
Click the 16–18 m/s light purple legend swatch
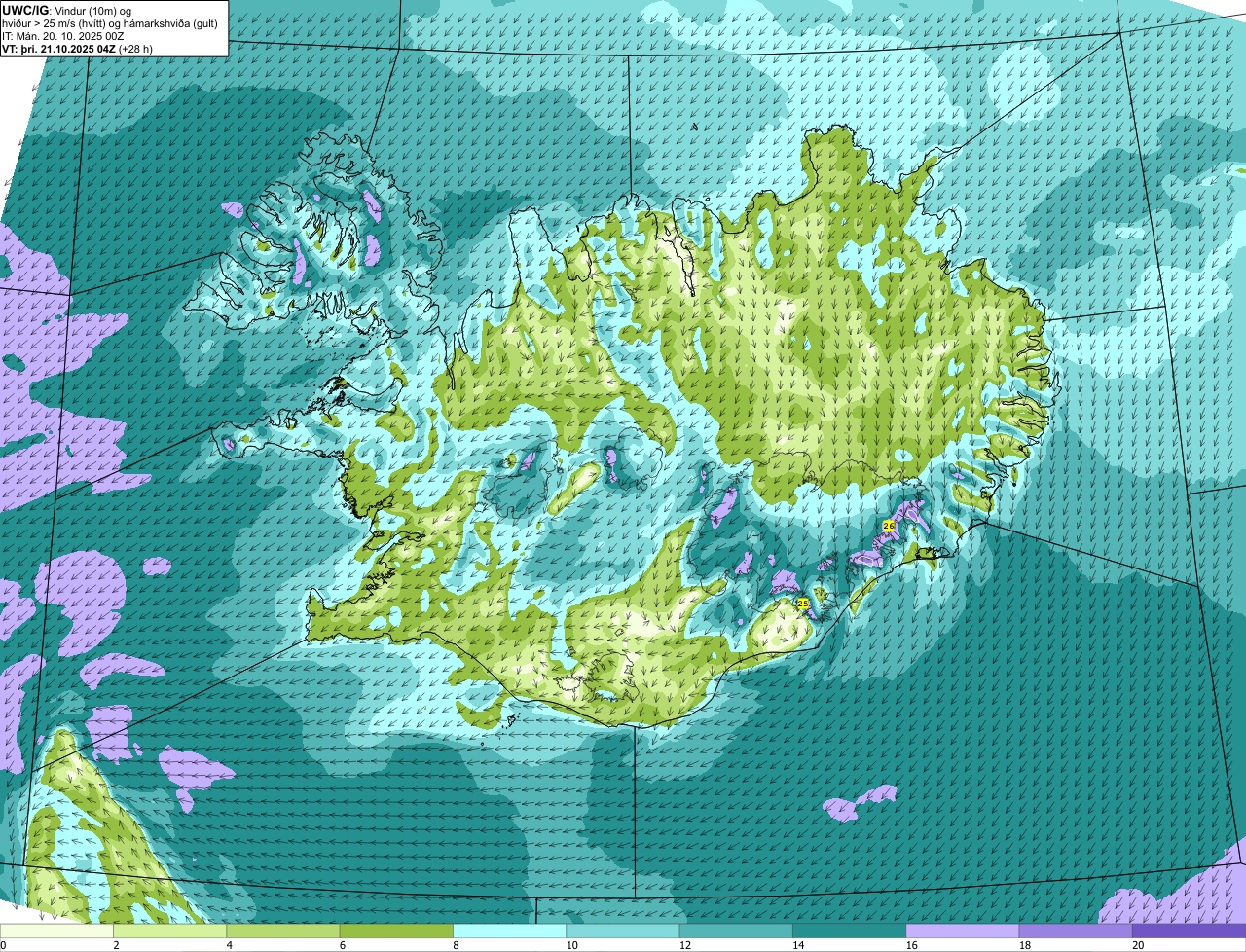(x=962, y=932)
